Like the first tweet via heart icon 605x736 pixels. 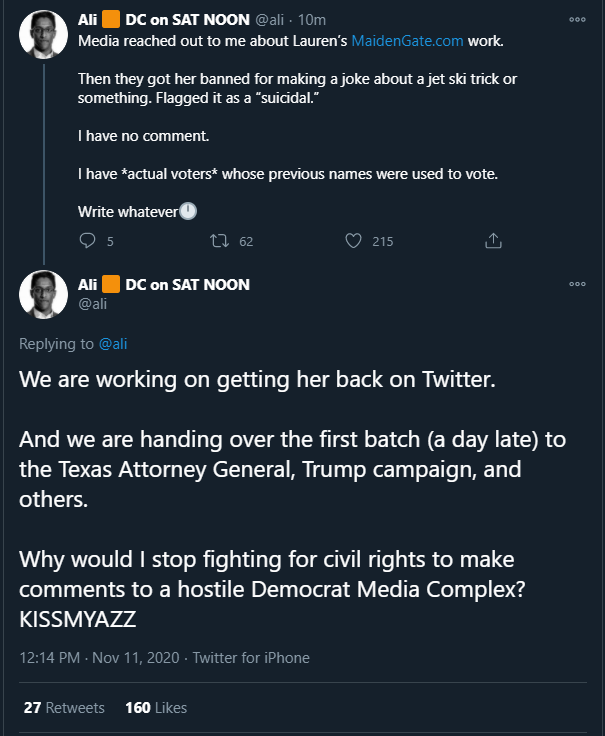[353, 241]
